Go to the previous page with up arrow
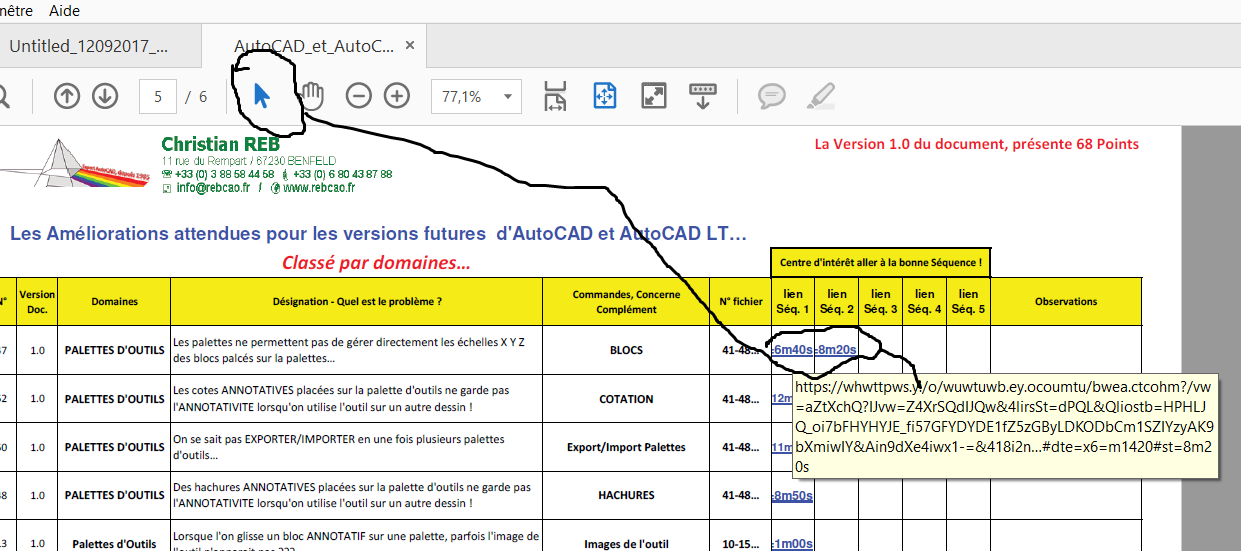The image size is (1241, 551). 67,96
